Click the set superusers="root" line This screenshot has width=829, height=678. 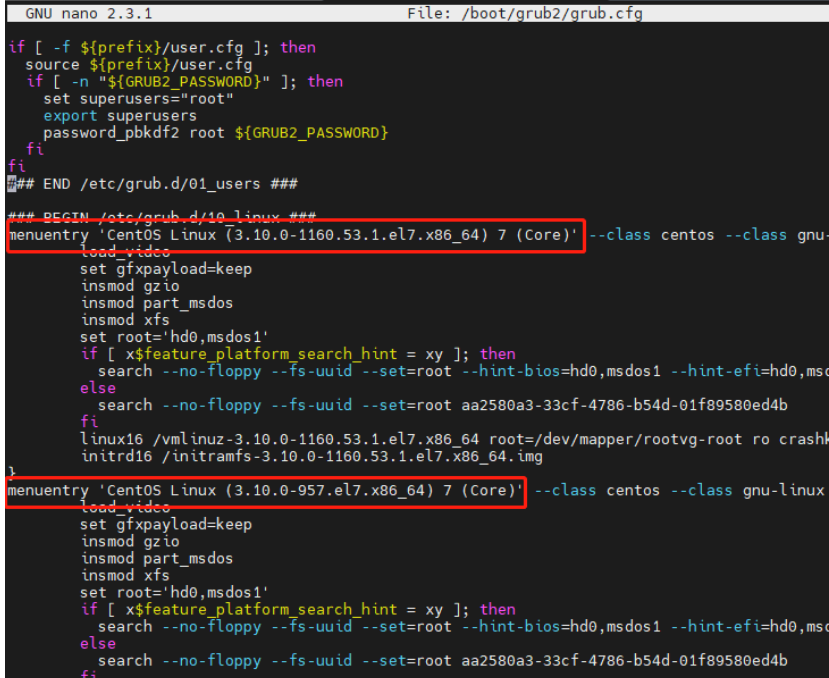pyautogui.click(x=138, y=98)
